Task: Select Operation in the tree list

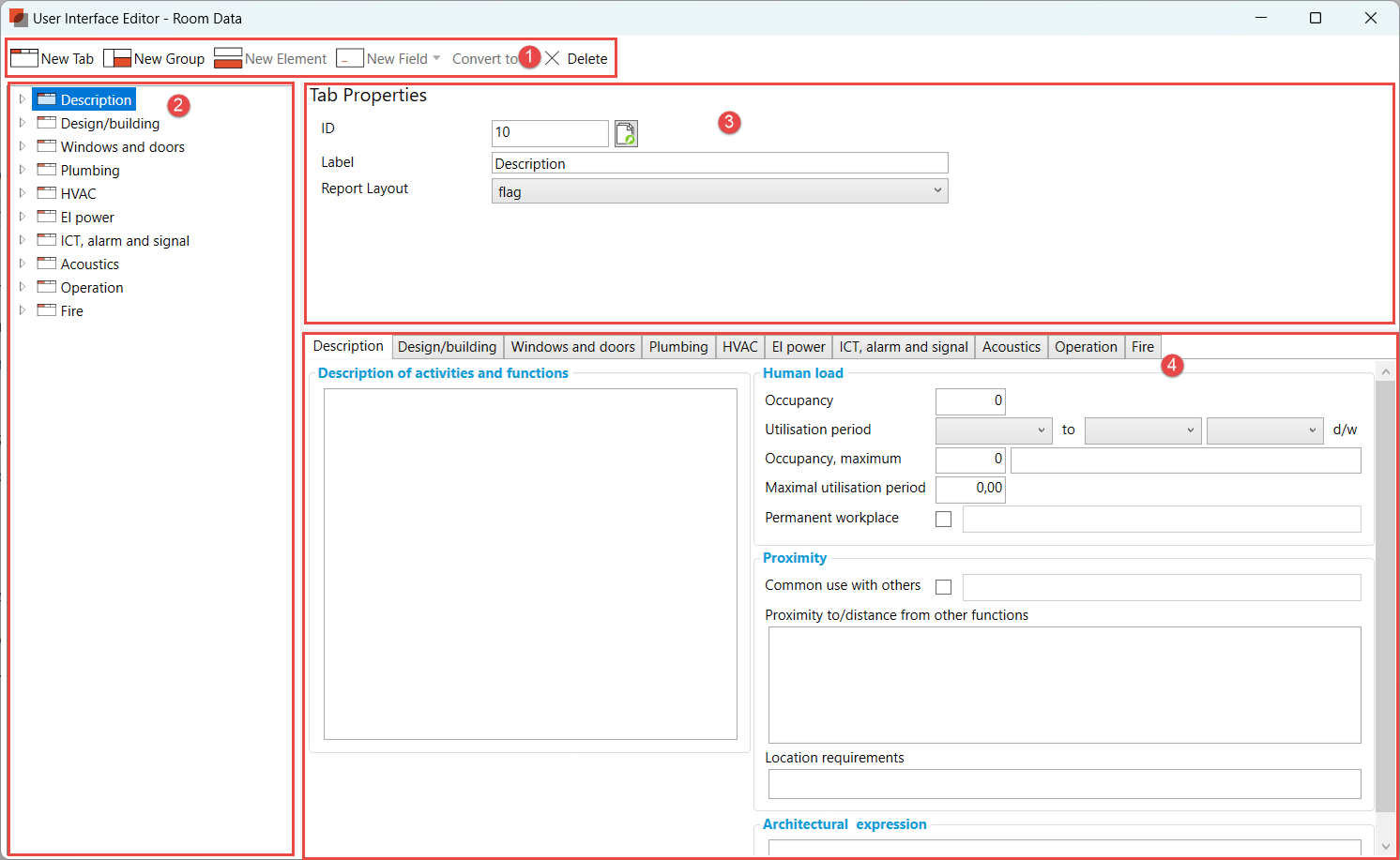Action: pos(92,288)
